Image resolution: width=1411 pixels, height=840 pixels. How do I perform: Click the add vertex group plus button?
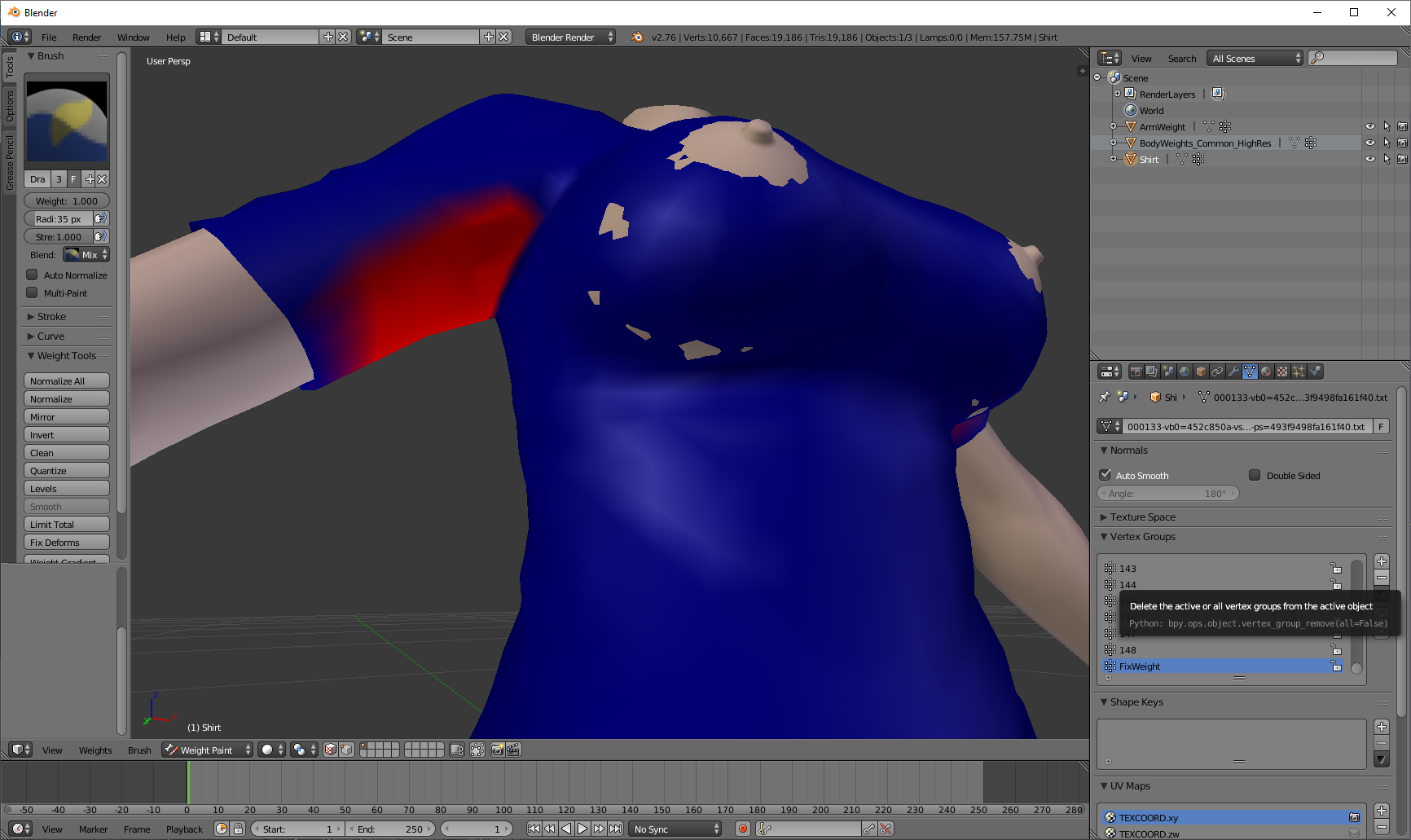[1382, 561]
